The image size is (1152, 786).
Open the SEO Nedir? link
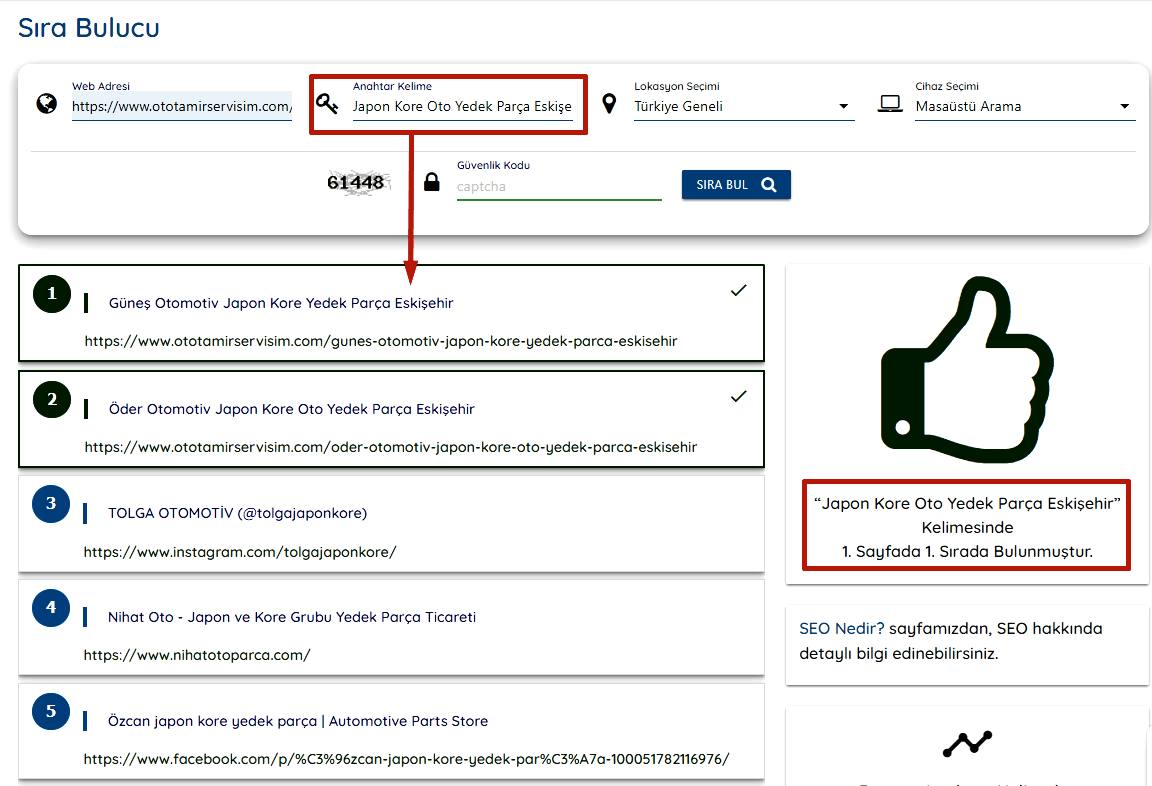[x=841, y=629]
